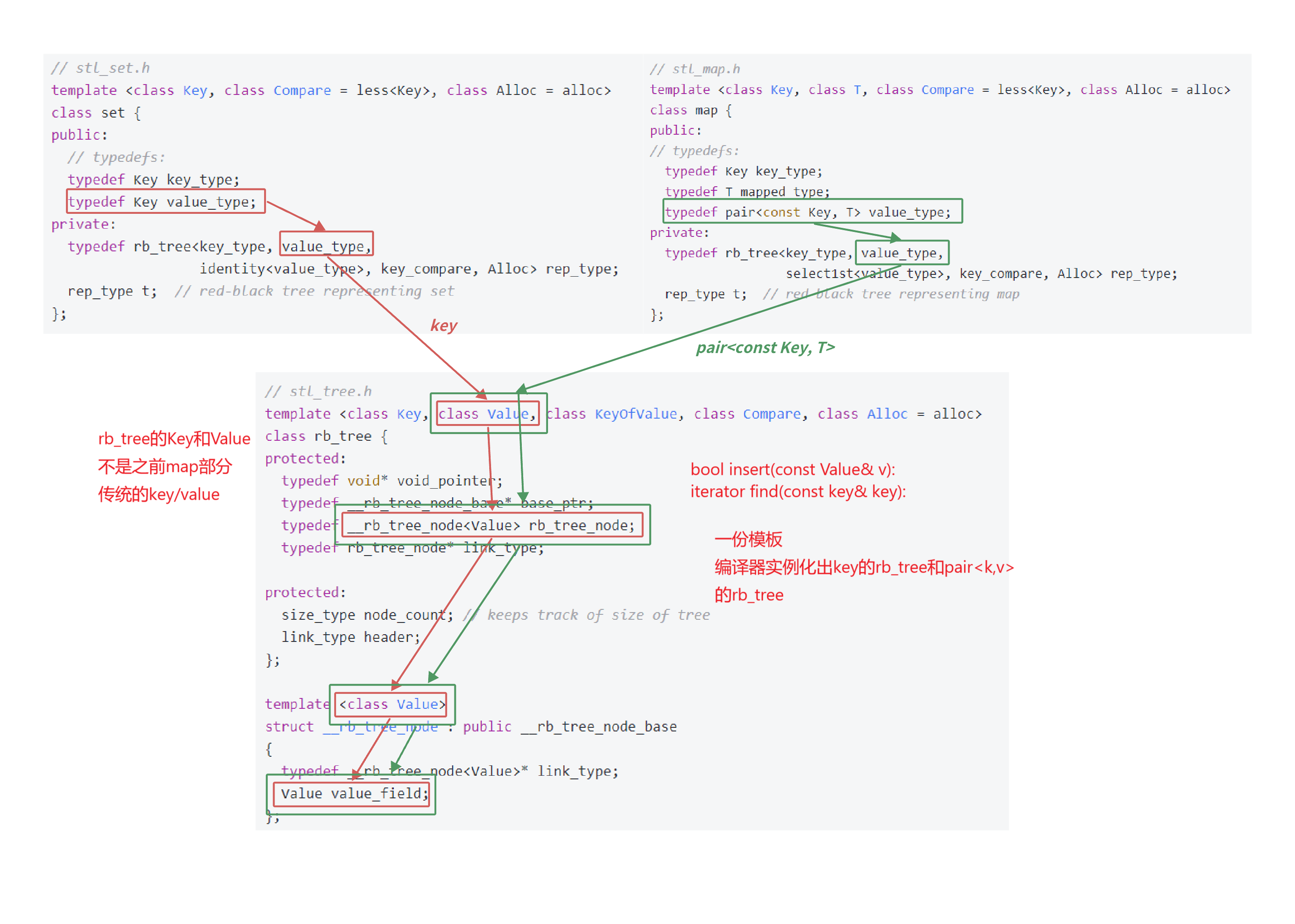Click 'link_type header;' line
This screenshot has height=924, width=1295.
tap(351, 637)
